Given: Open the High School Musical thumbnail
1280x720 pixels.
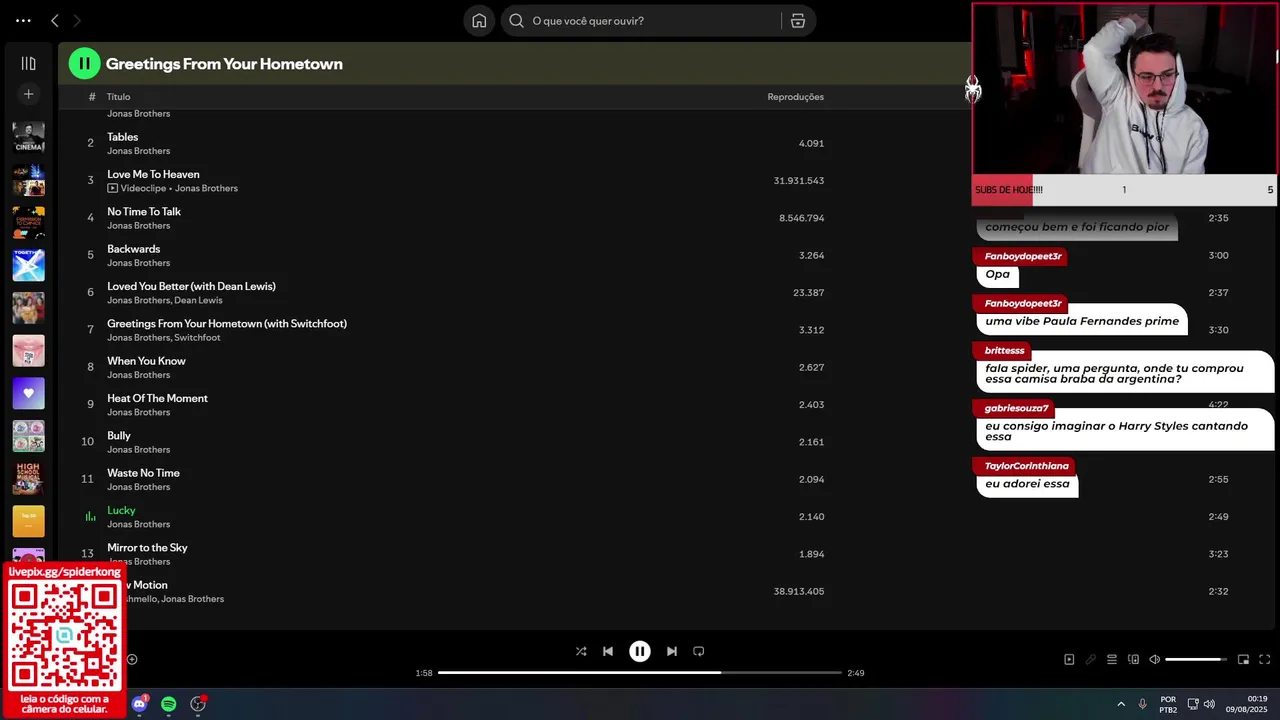Looking at the screenshot, I should [x=28, y=478].
